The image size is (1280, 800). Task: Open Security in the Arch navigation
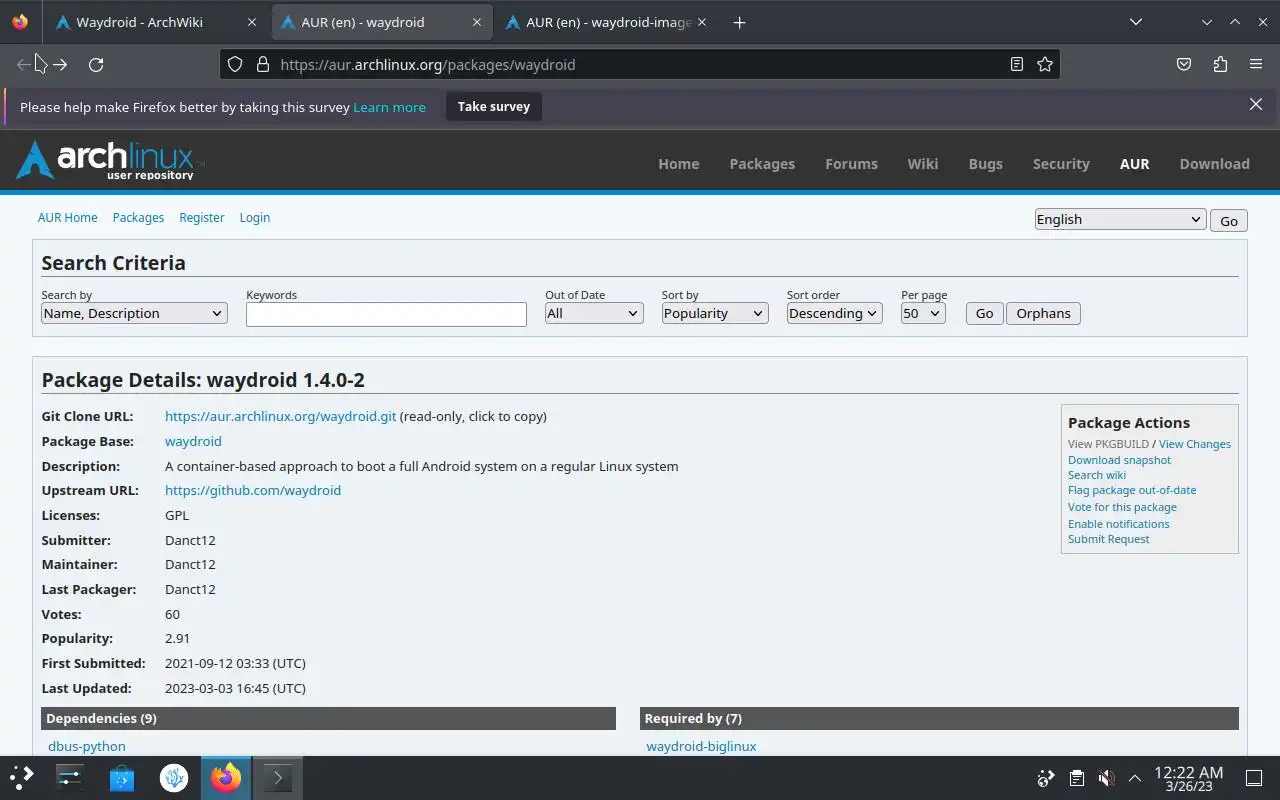point(1061,164)
